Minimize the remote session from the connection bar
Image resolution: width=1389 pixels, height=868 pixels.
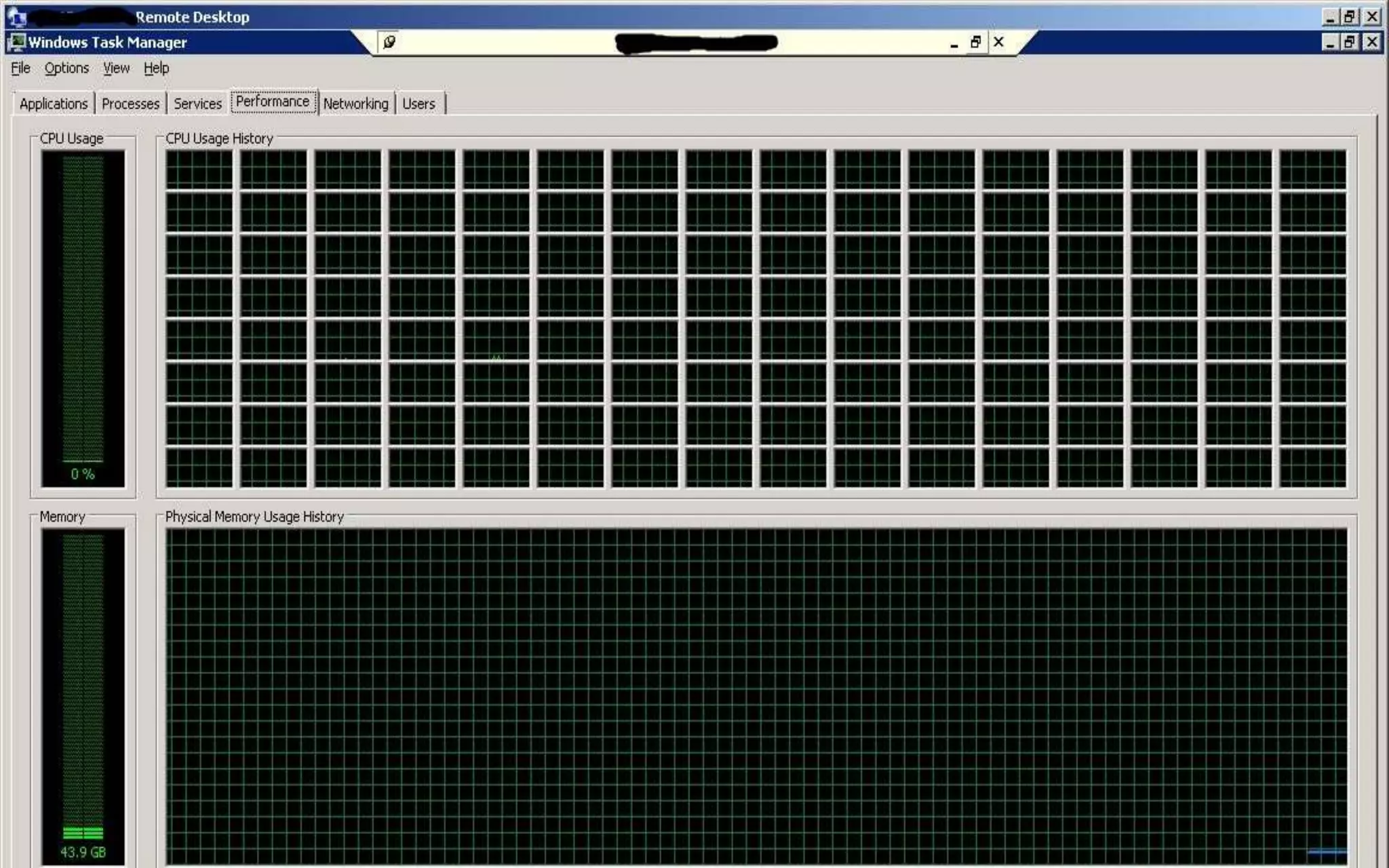(x=954, y=43)
